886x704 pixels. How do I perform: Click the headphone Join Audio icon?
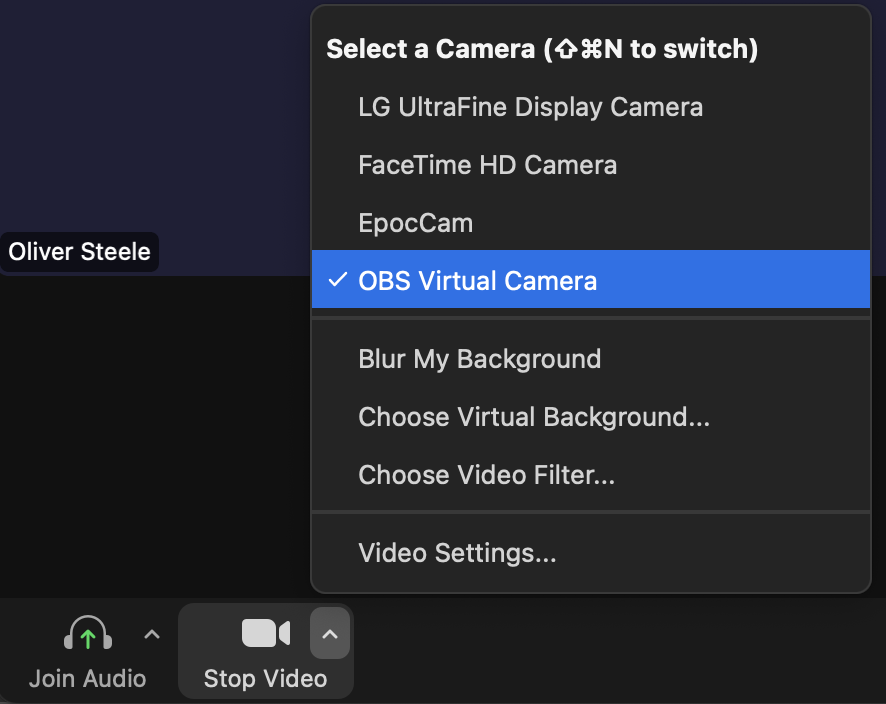pos(87,634)
